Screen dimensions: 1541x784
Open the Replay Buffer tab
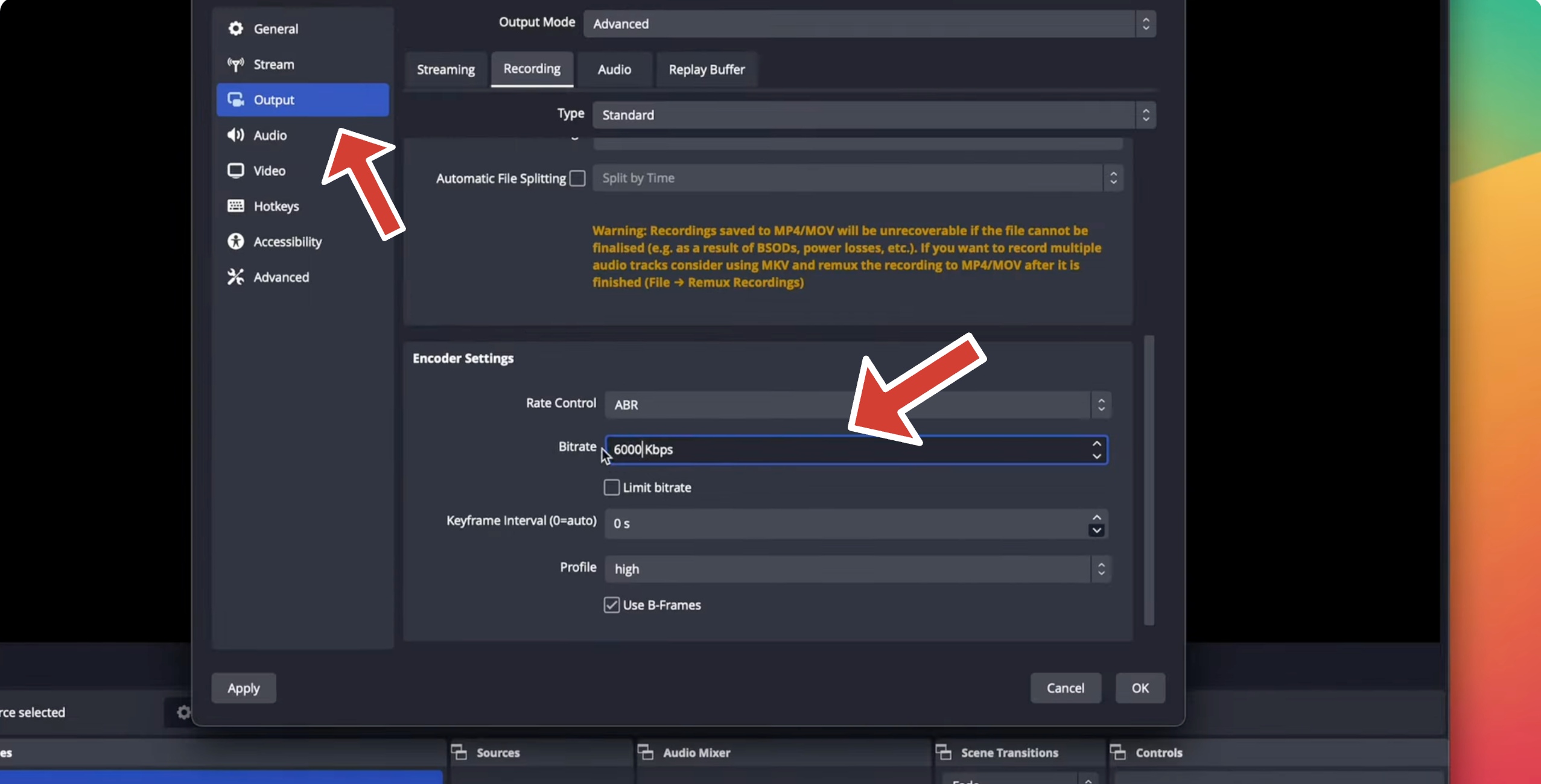pyautogui.click(x=707, y=69)
